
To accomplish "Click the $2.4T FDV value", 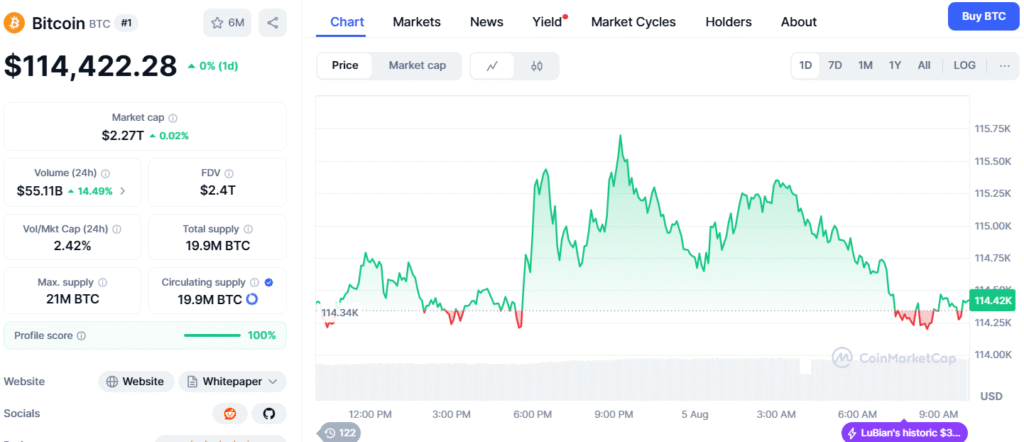I will [x=217, y=191].
